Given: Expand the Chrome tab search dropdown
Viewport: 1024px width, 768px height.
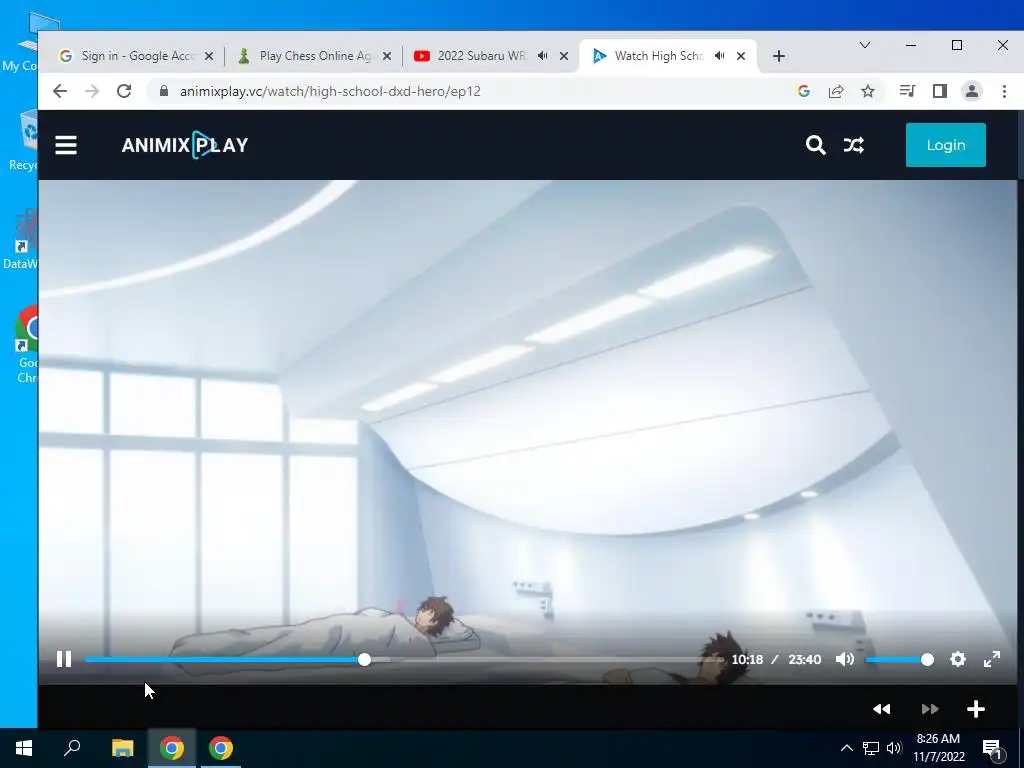Looking at the screenshot, I should pos(865,45).
